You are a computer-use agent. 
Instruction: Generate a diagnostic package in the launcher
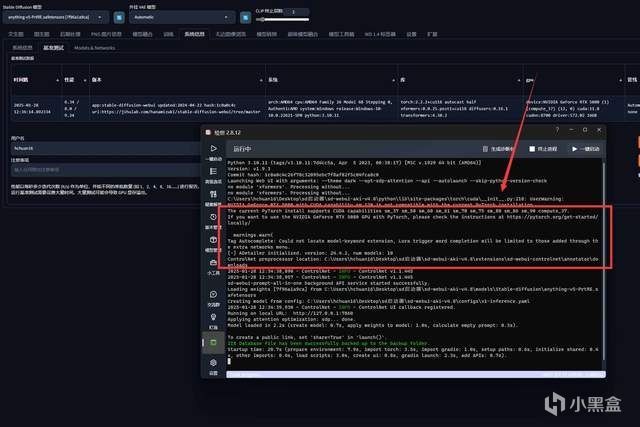498,149
